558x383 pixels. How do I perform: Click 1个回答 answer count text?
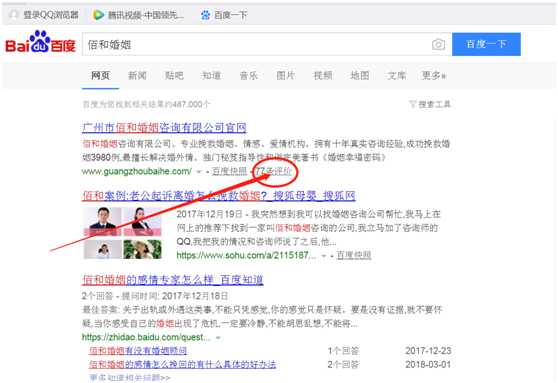coord(343,351)
